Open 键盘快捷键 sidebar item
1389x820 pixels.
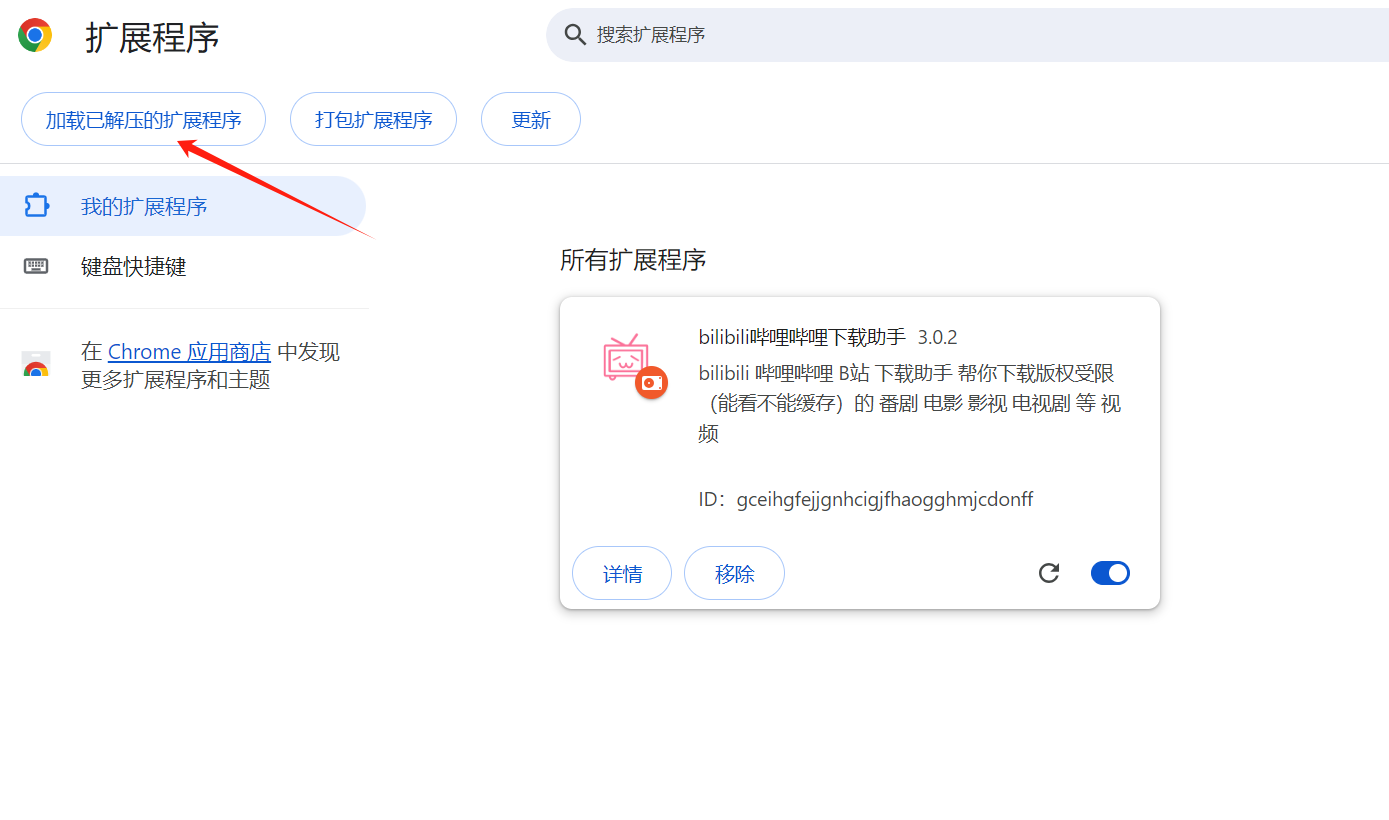coord(183,266)
